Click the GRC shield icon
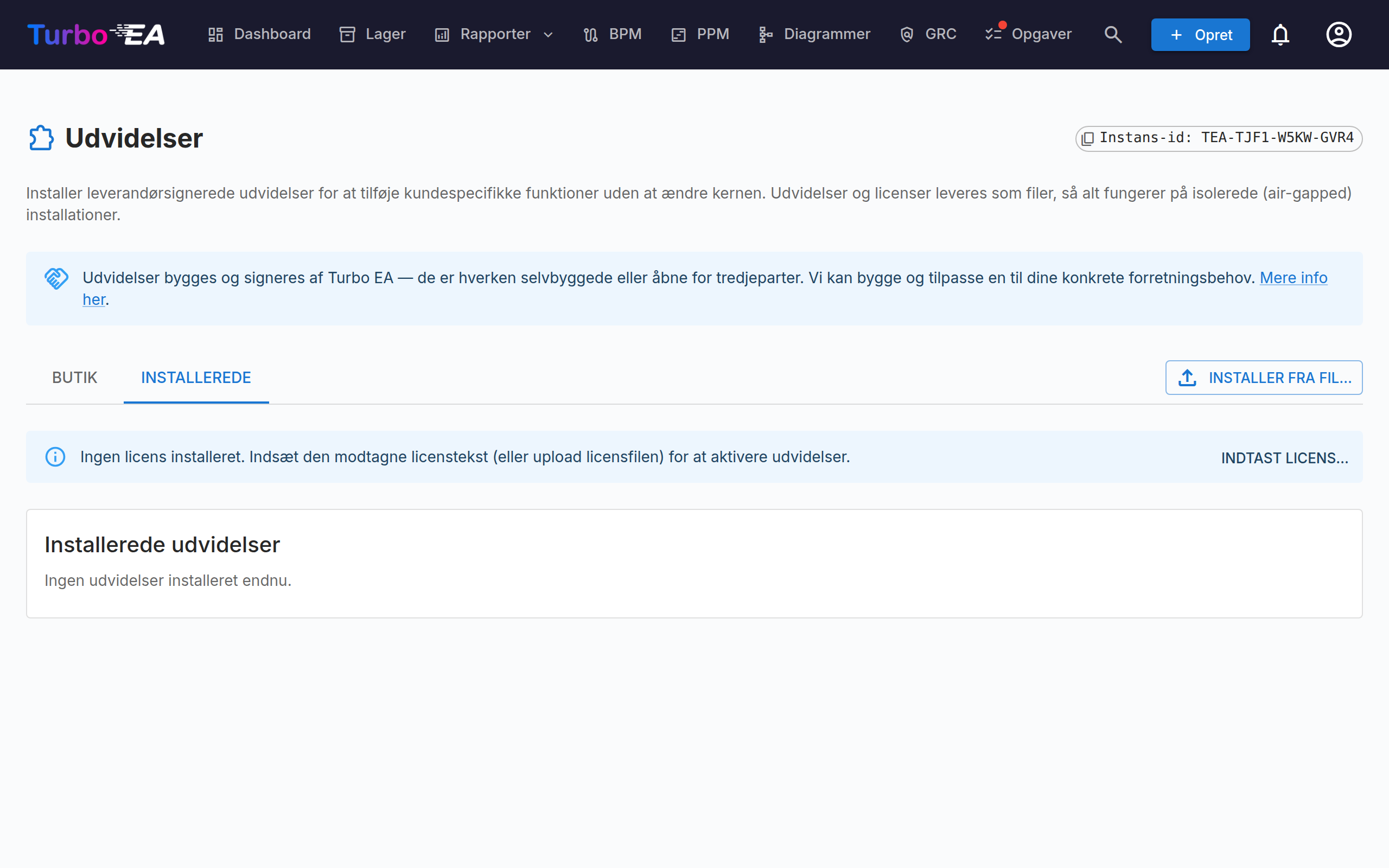The width and height of the screenshot is (1389, 868). coord(907,35)
